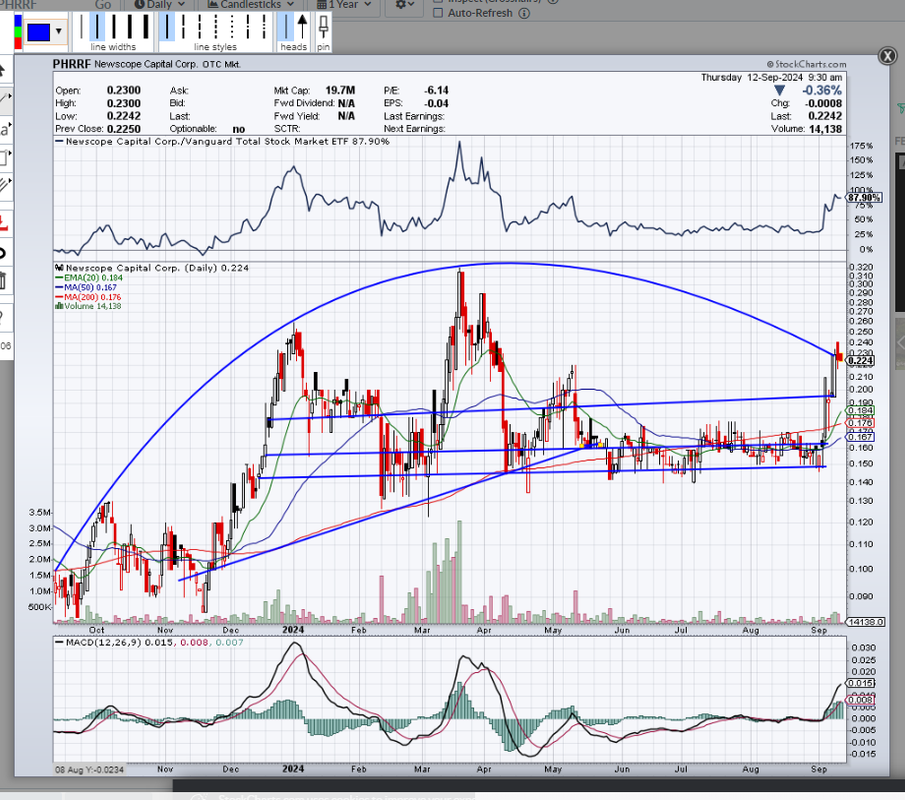The image size is (905, 800).
Task: Choose the solid line style
Action: coord(167,27)
